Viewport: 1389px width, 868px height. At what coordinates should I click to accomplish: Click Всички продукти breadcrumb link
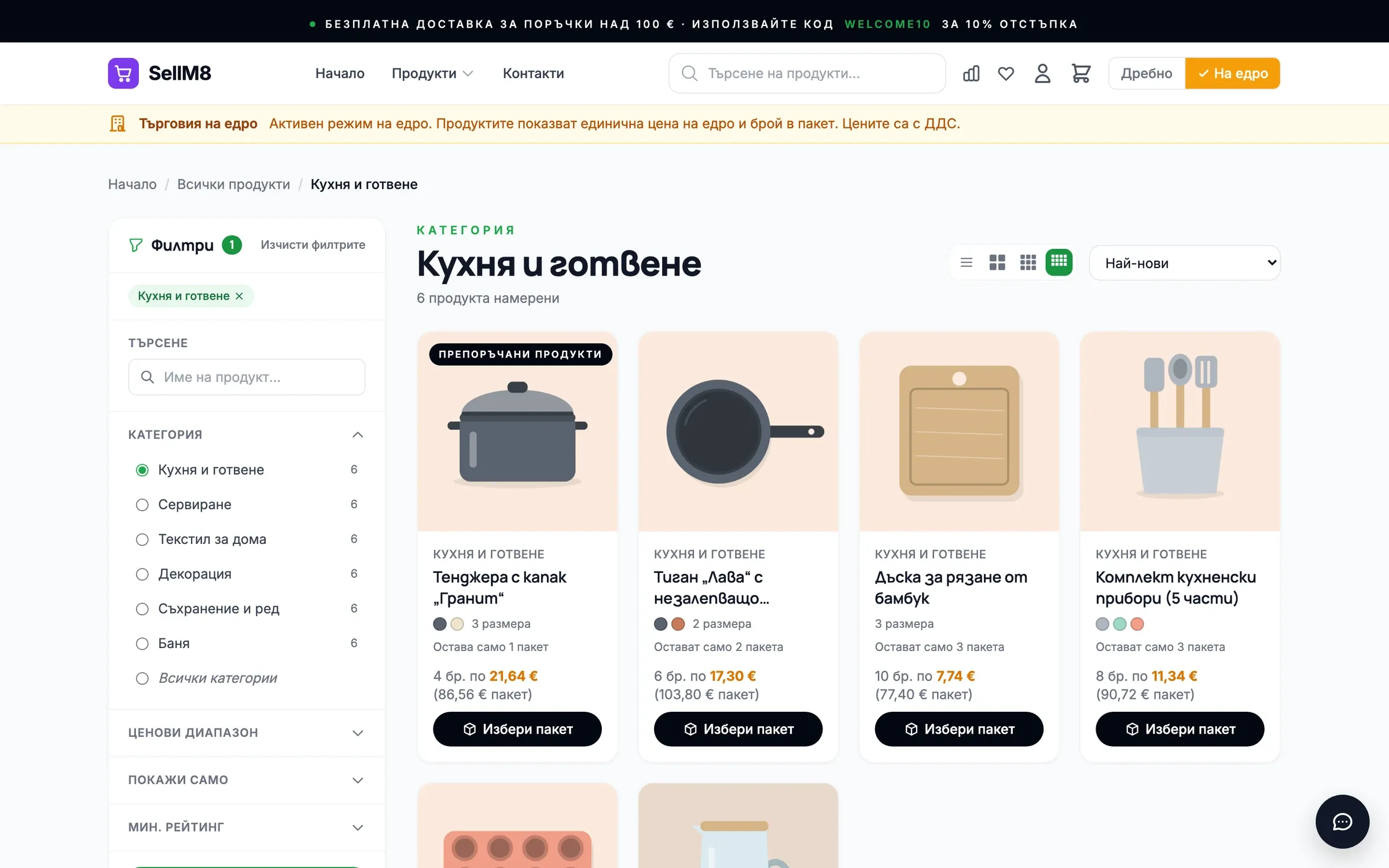click(x=233, y=184)
